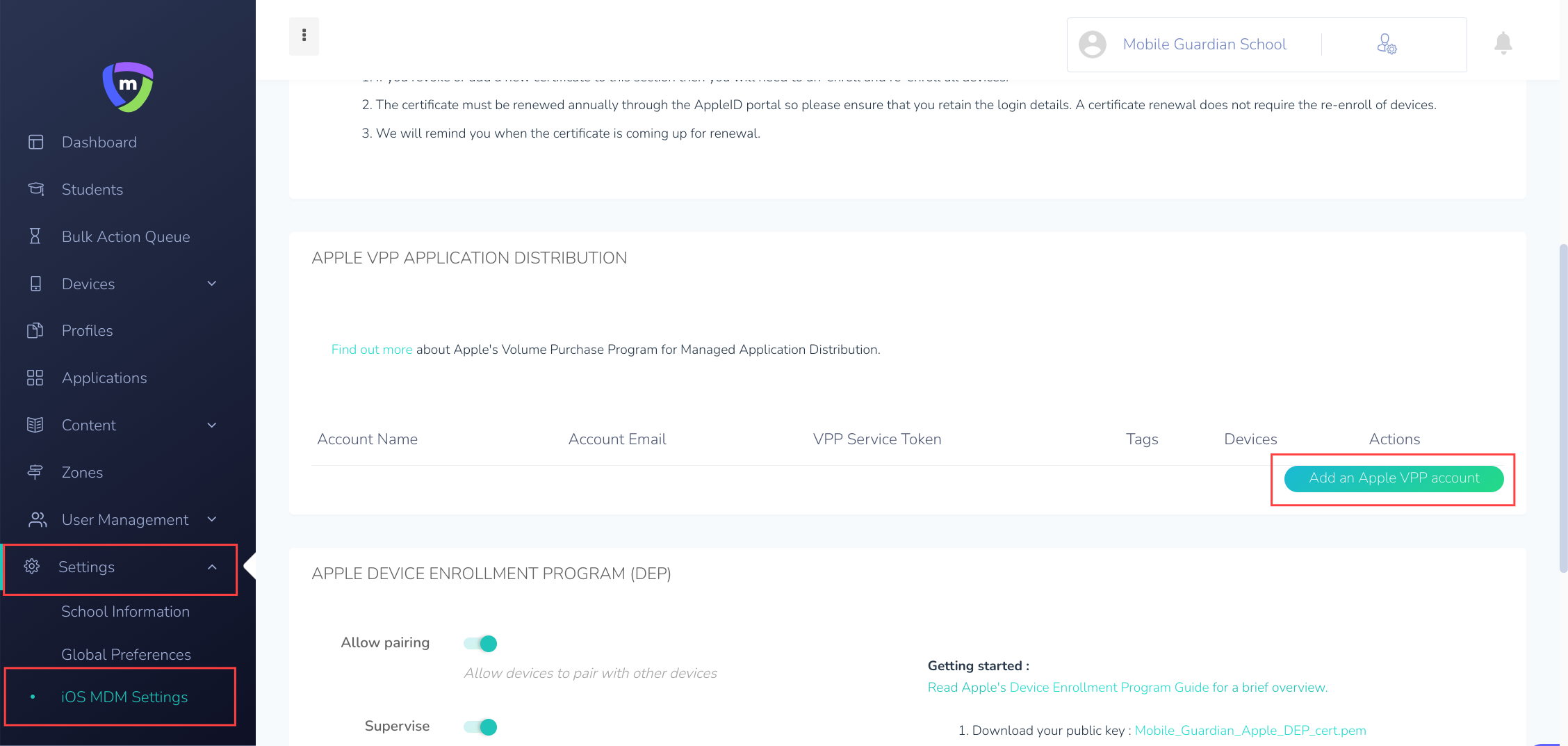1568x746 pixels.
Task: Expand the Devices submenu chevron
Action: [x=212, y=284]
